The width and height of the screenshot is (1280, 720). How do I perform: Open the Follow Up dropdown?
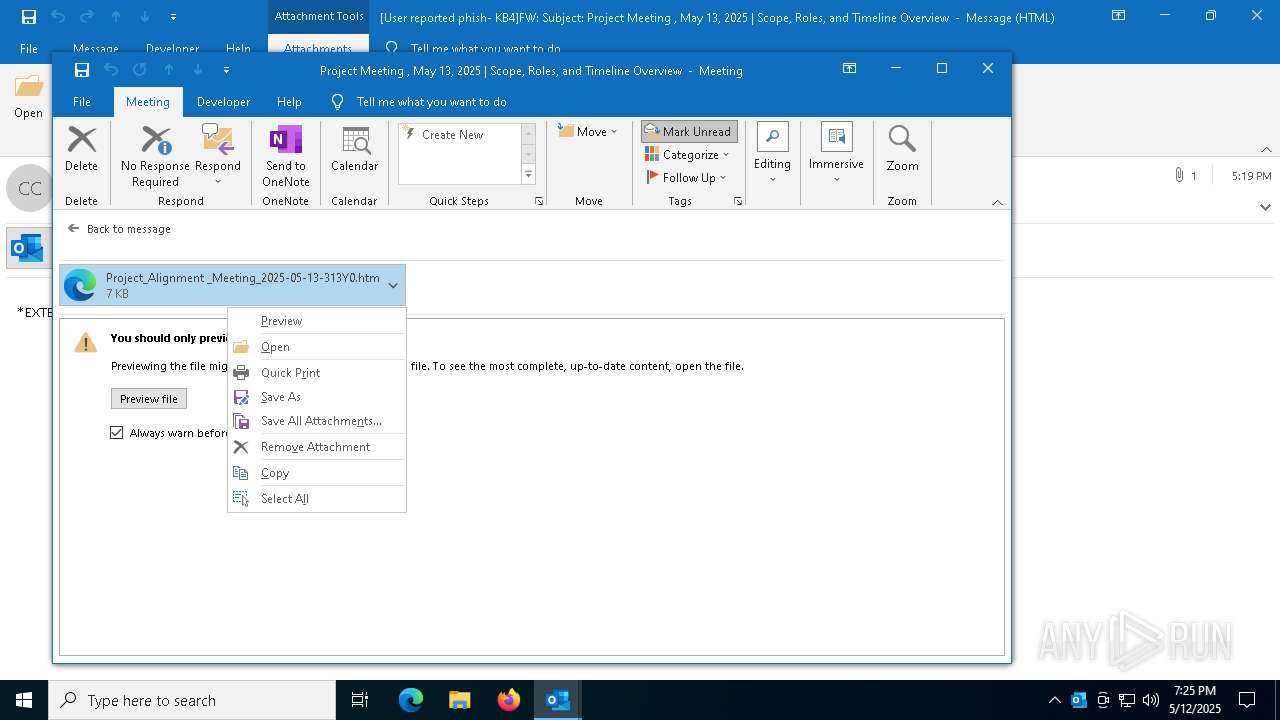click(687, 177)
